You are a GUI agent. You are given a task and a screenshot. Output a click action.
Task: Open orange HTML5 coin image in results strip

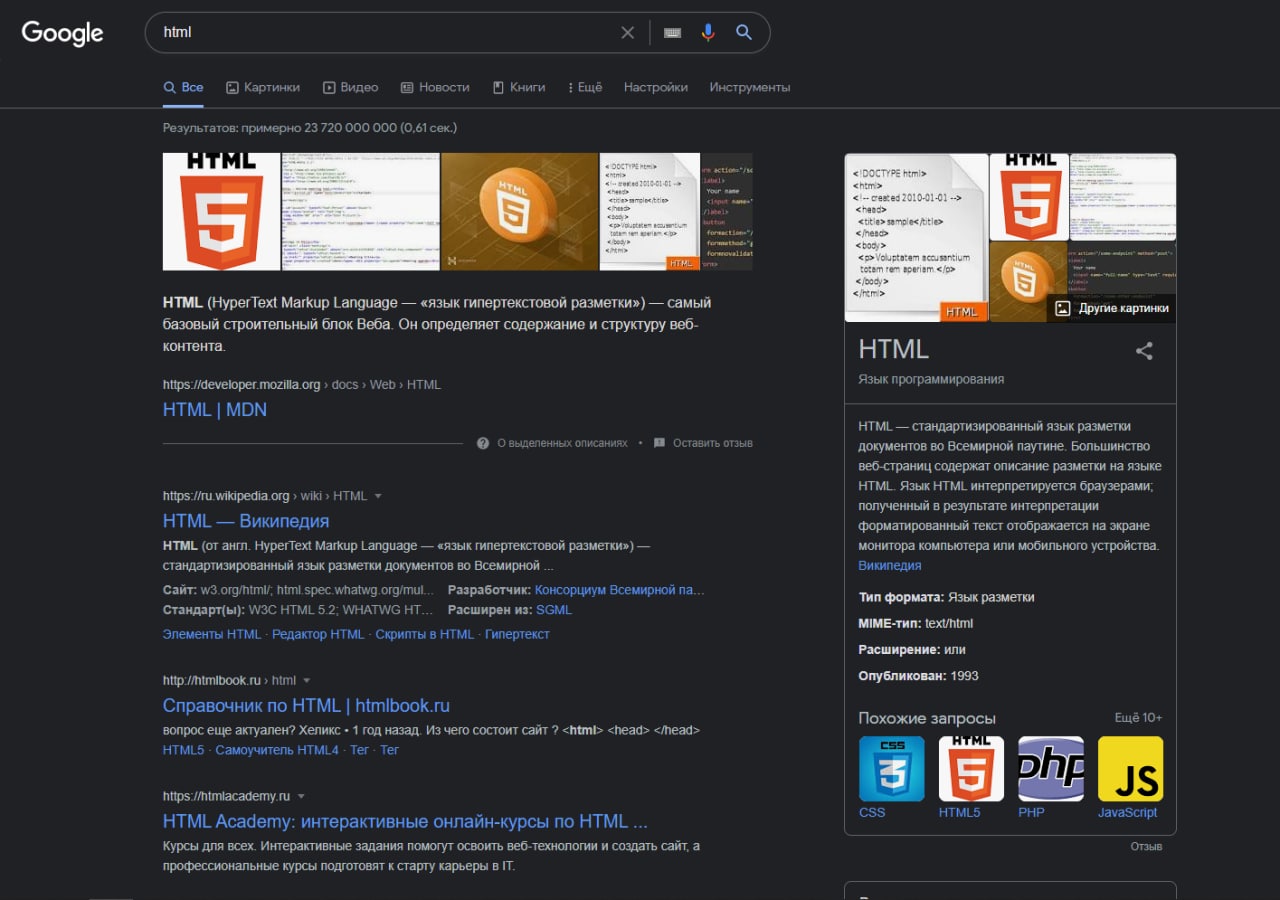(519, 211)
